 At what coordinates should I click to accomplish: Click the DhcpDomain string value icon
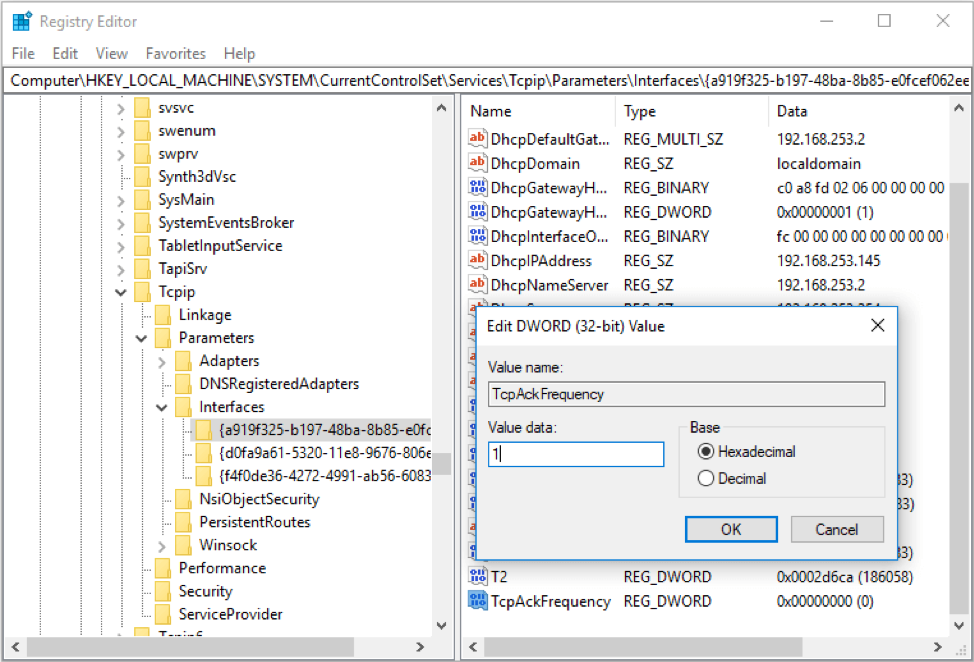point(477,163)
